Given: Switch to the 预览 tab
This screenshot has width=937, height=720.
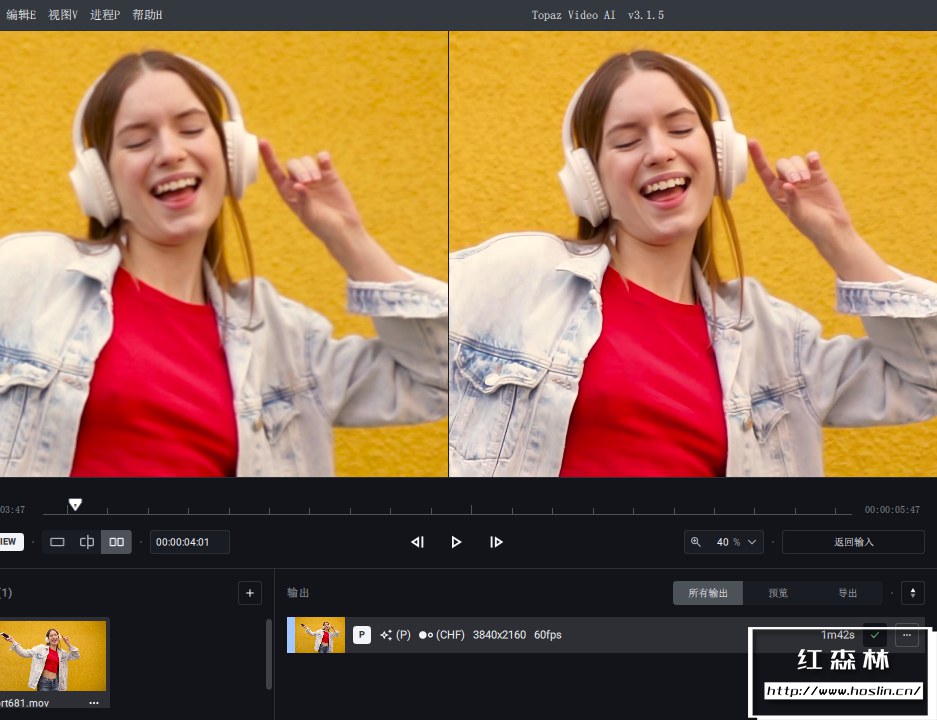Looking at the screenshot, I should pyautogui.click(x=778, y=593).
